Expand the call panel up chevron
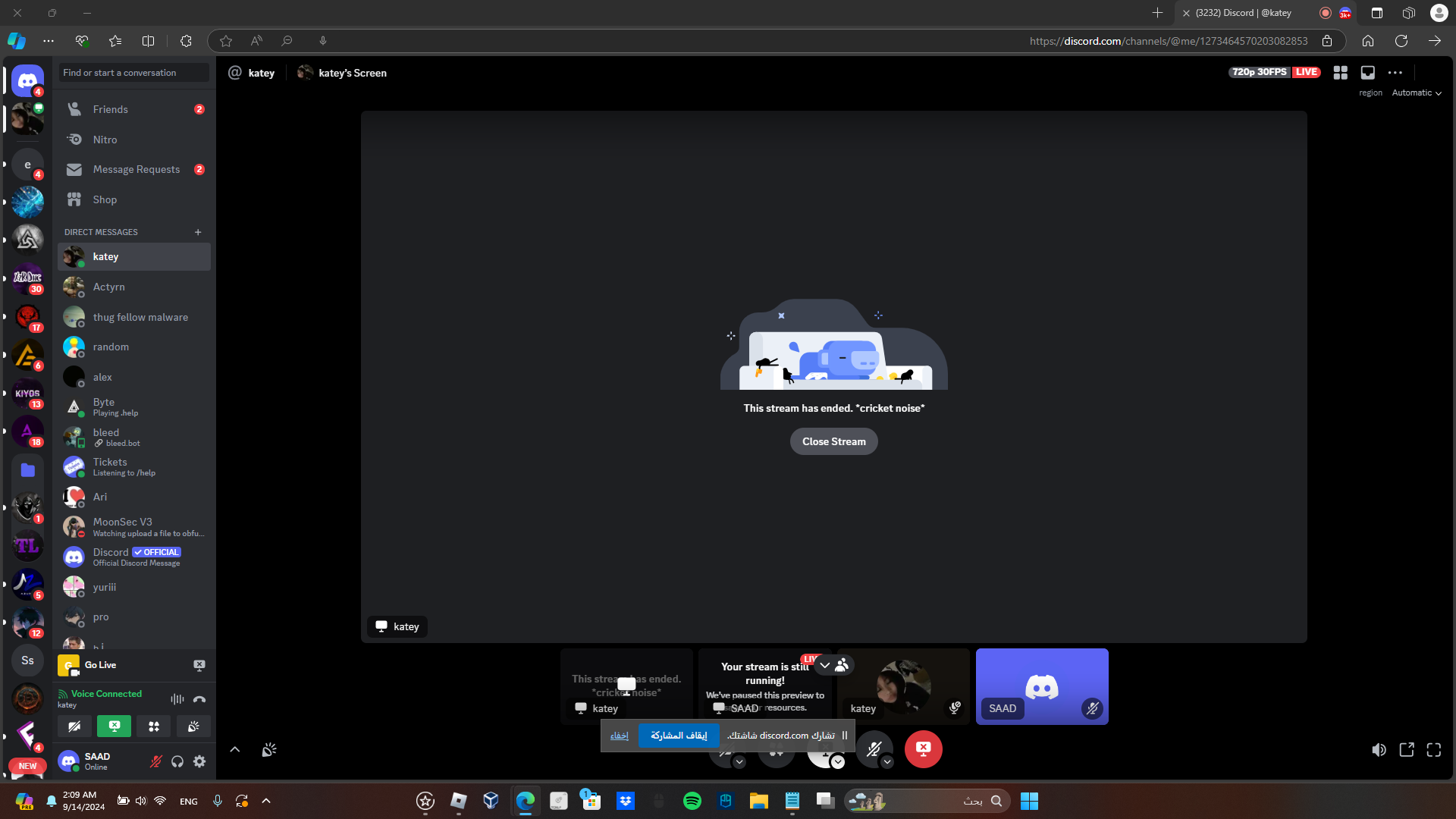Screen dimensions: 1456x819 point(235,750)
